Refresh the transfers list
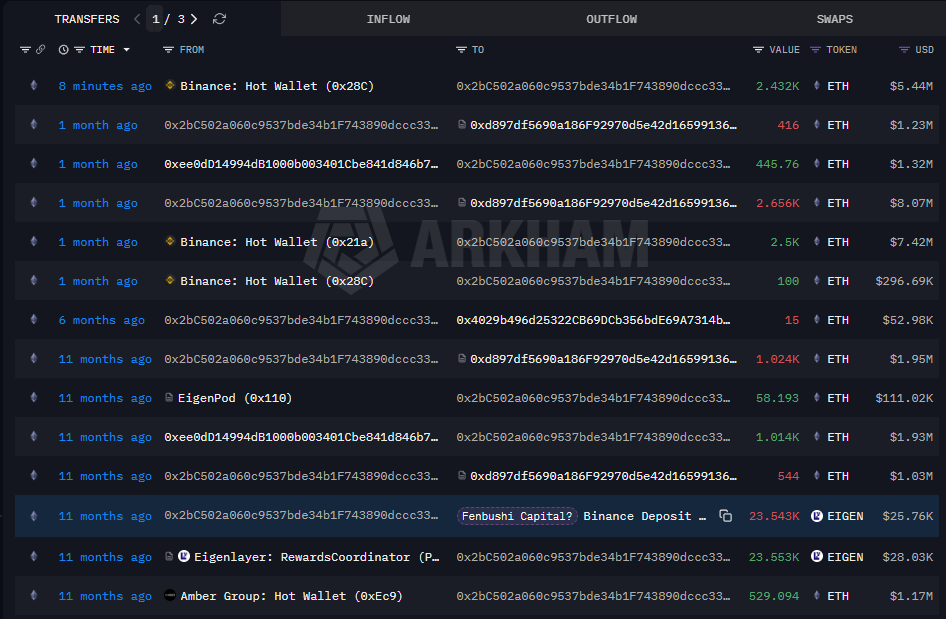946x619 pixels. [220, 19]
